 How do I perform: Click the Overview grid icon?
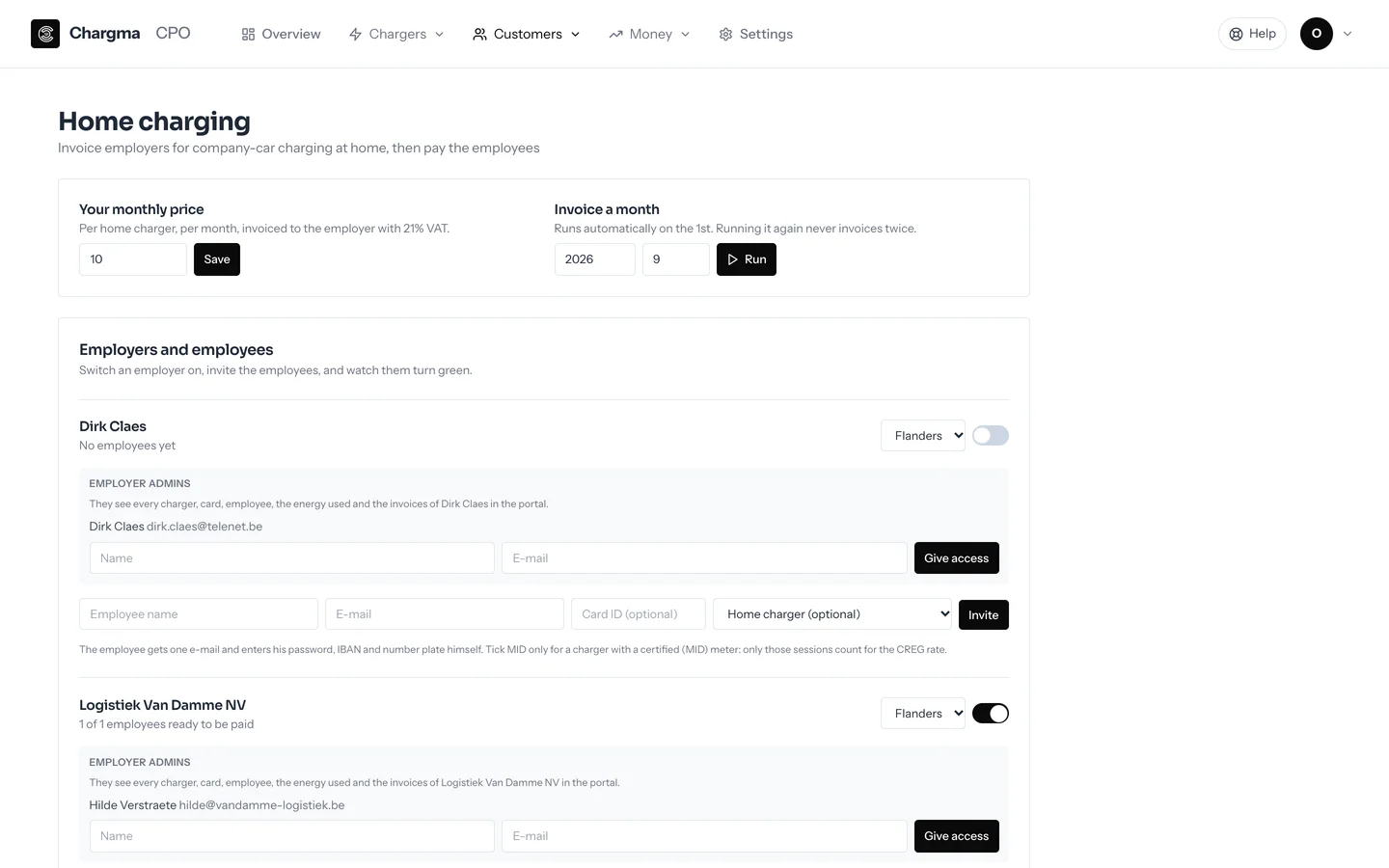click(248, 34)
